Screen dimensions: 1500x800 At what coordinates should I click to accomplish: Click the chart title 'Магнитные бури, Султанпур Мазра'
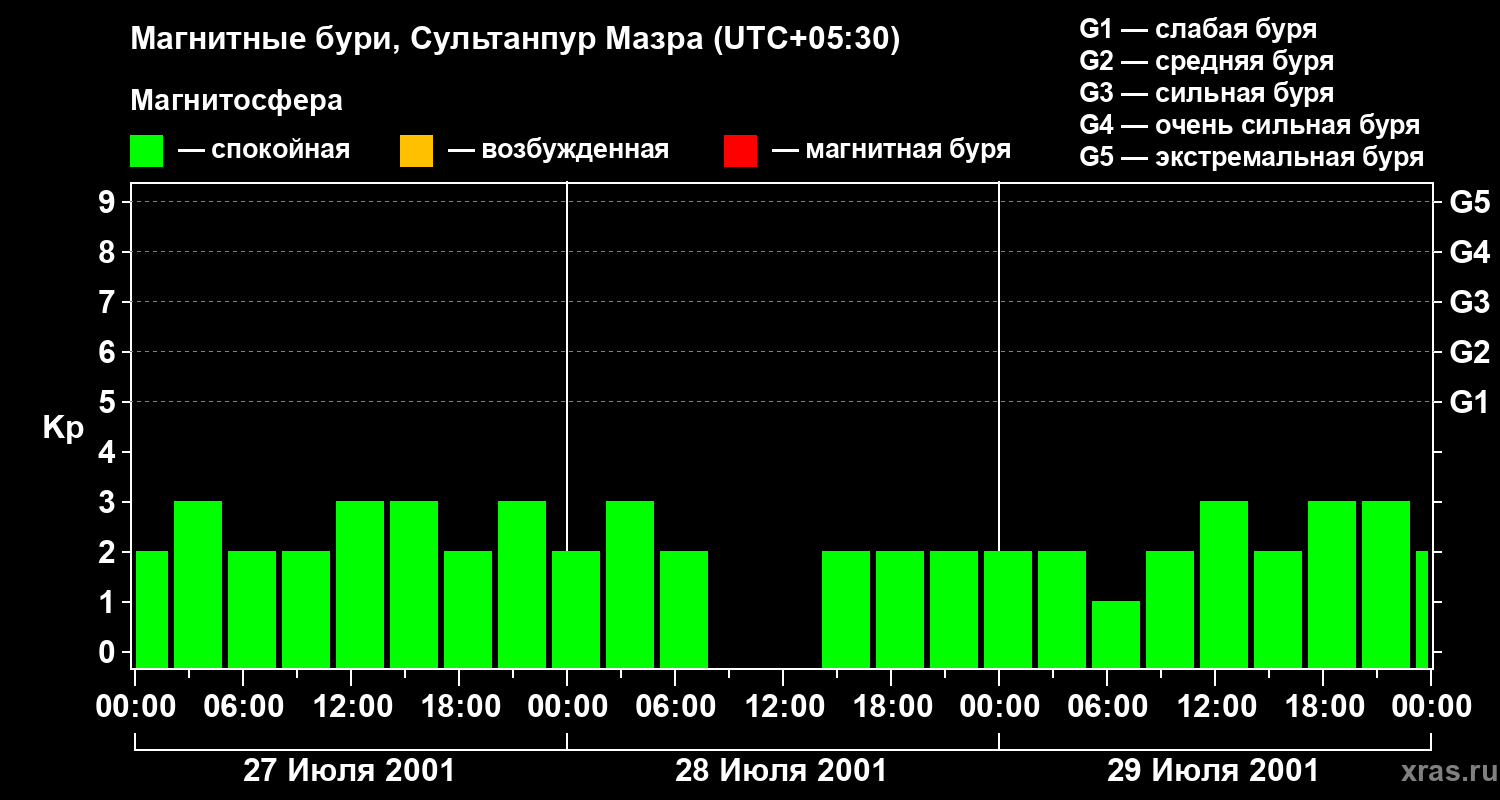tap(415, 40)
